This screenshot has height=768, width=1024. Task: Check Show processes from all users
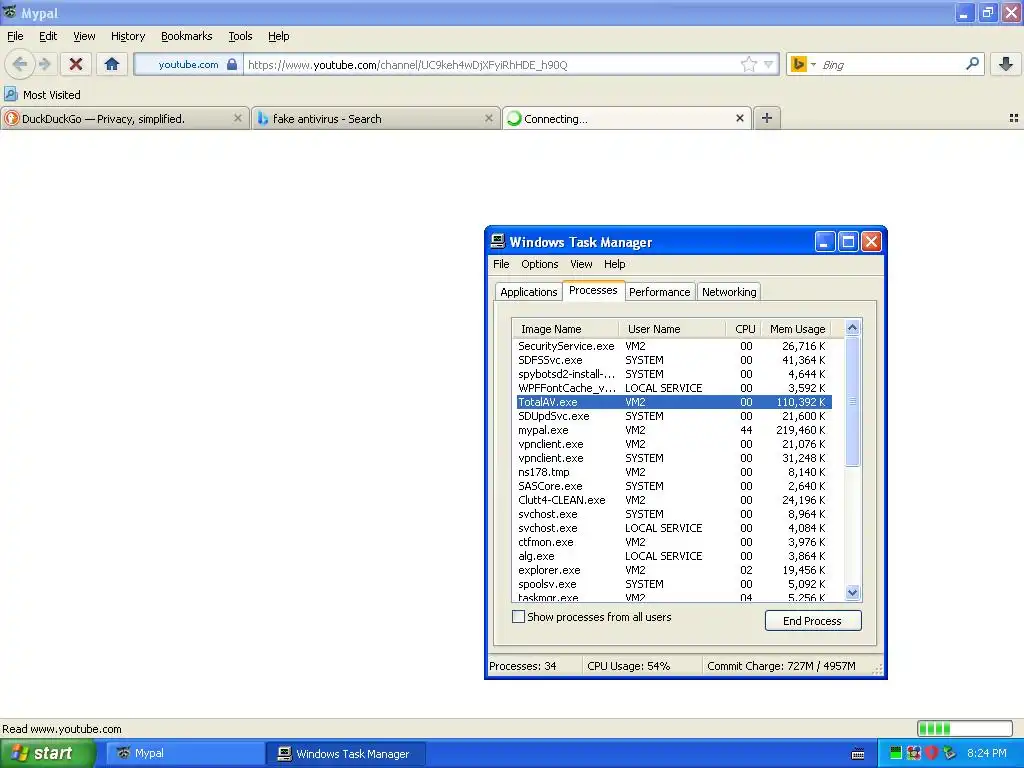point(519,616)
